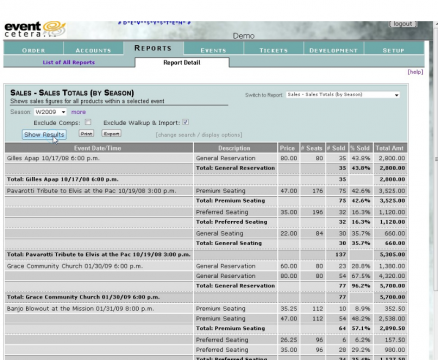Select the Reports tab
The height and width of the screenshot is (360, 438).
click(153, 48)
